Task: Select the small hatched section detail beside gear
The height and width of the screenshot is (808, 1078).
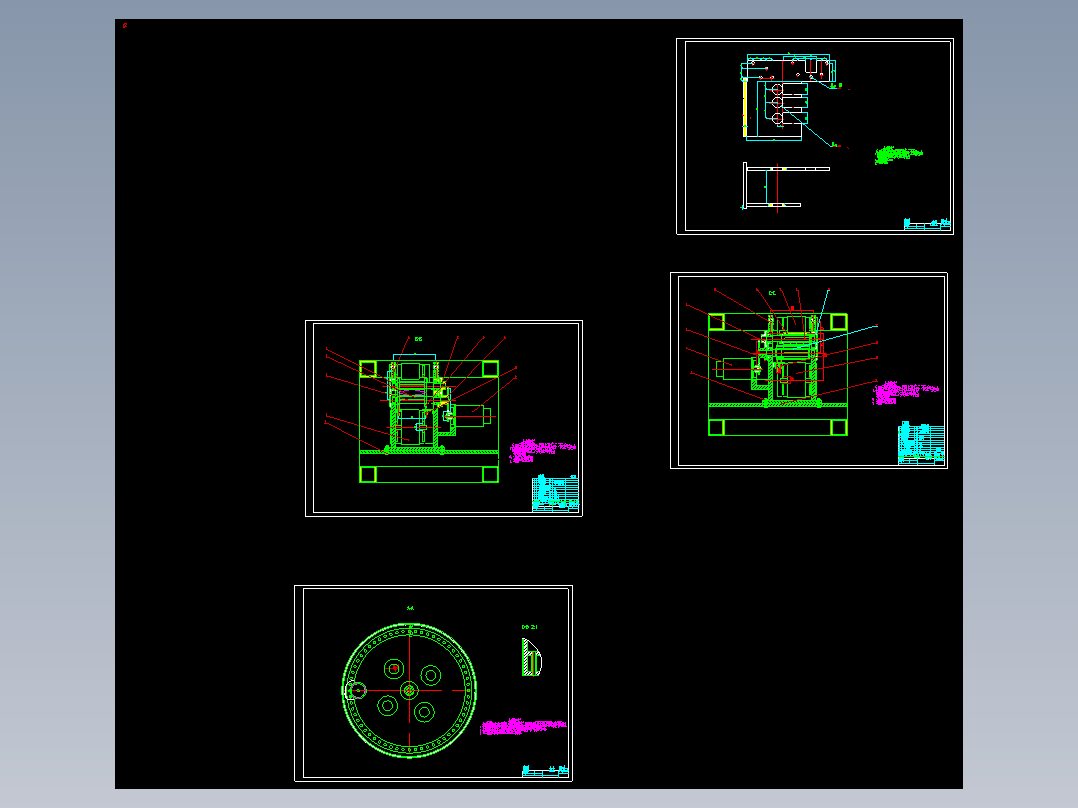Action: point(531,657)
